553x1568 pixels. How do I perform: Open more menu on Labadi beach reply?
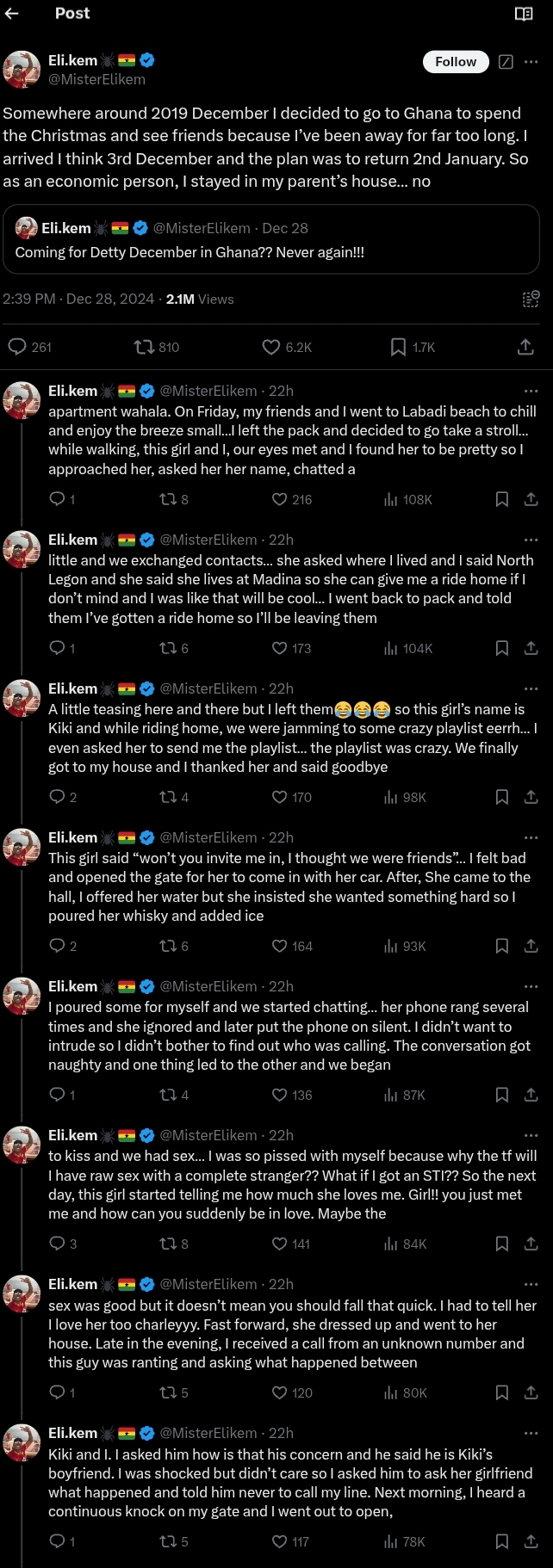[x=531, y=391]
